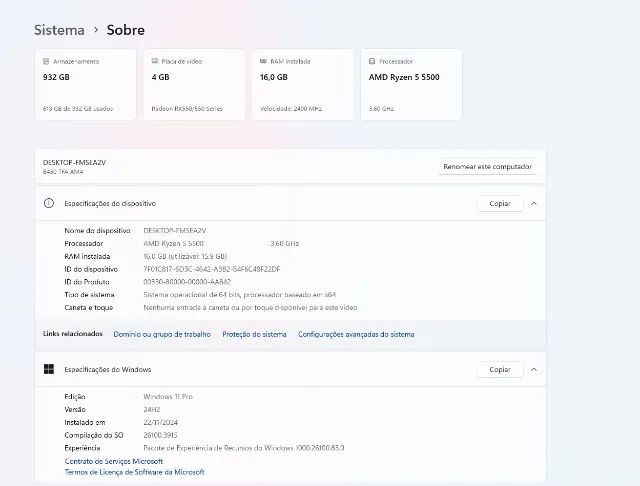Click Velocidade: 2400 MHz text
Screen dimensions: 640x486
[x=291, y=109]
